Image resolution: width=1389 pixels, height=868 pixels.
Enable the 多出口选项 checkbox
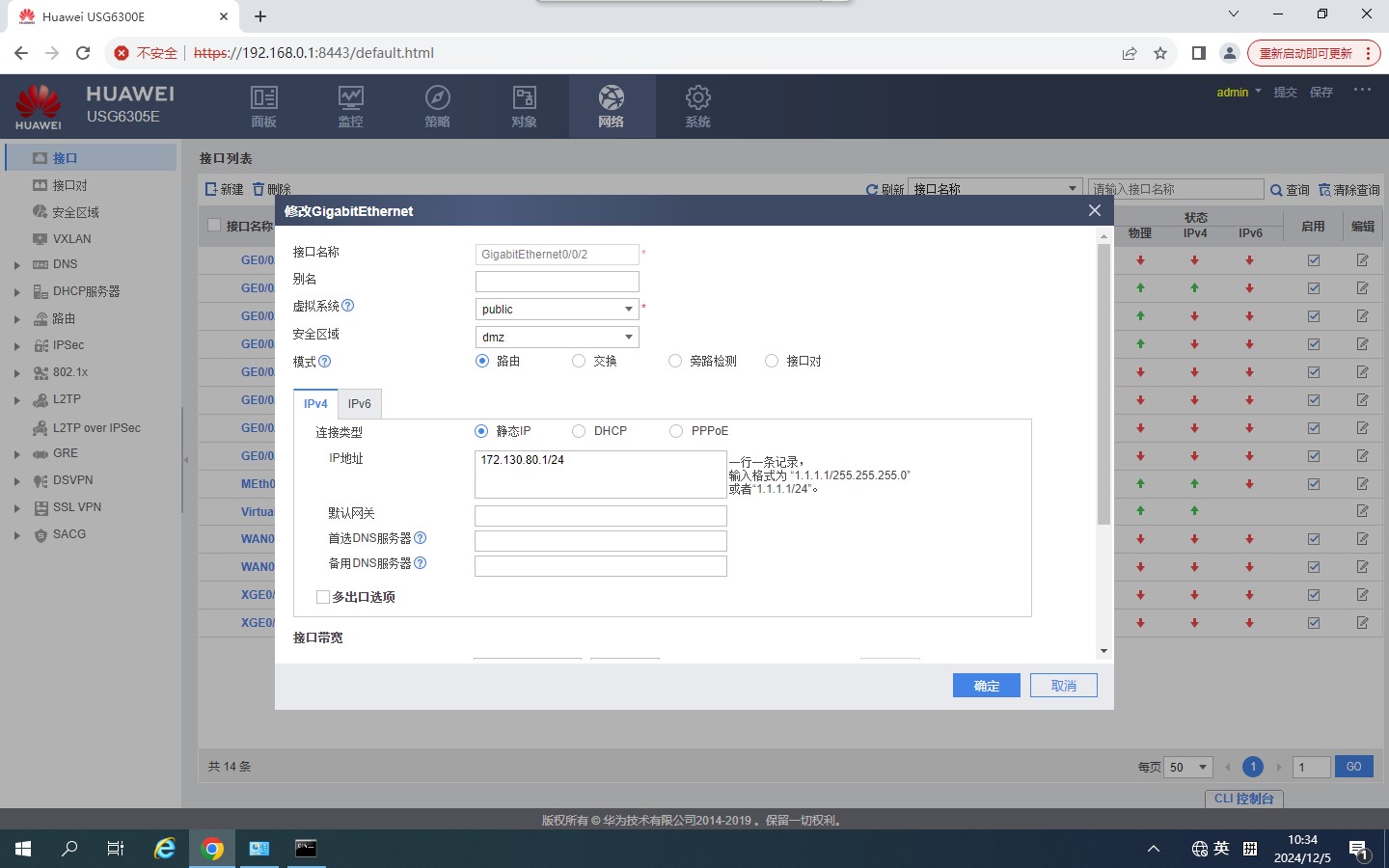[323, 597]
